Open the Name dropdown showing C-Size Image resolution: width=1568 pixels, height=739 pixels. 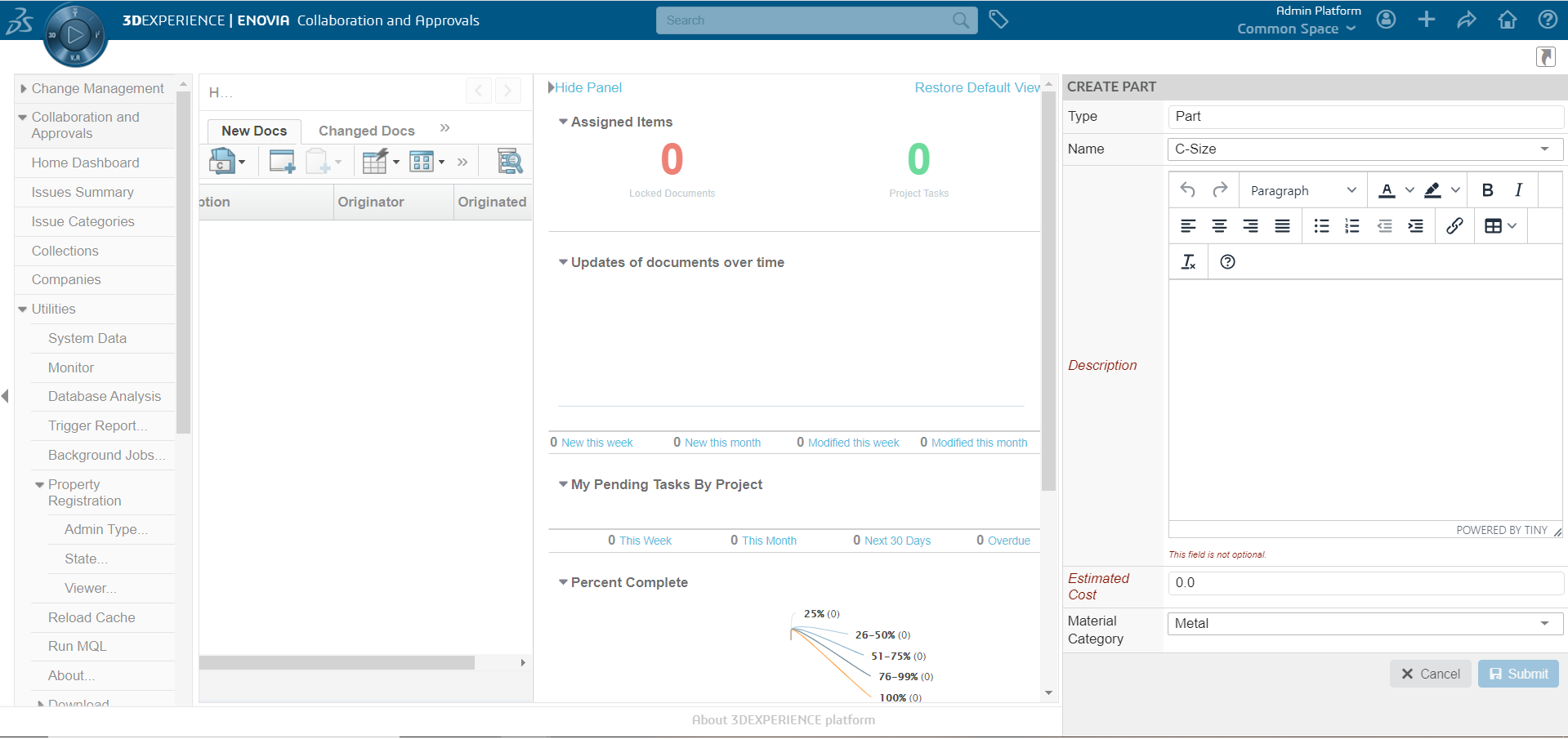point(1365,149)
